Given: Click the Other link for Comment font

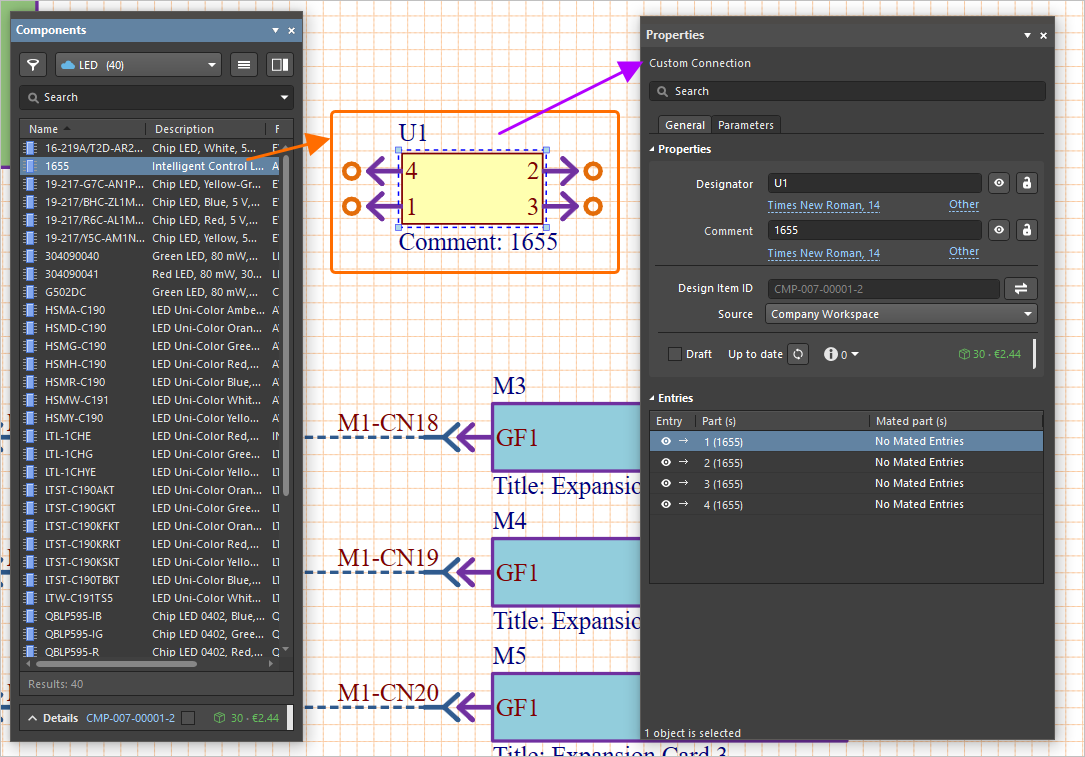Looking at the screenshot, I should point(964,252).
